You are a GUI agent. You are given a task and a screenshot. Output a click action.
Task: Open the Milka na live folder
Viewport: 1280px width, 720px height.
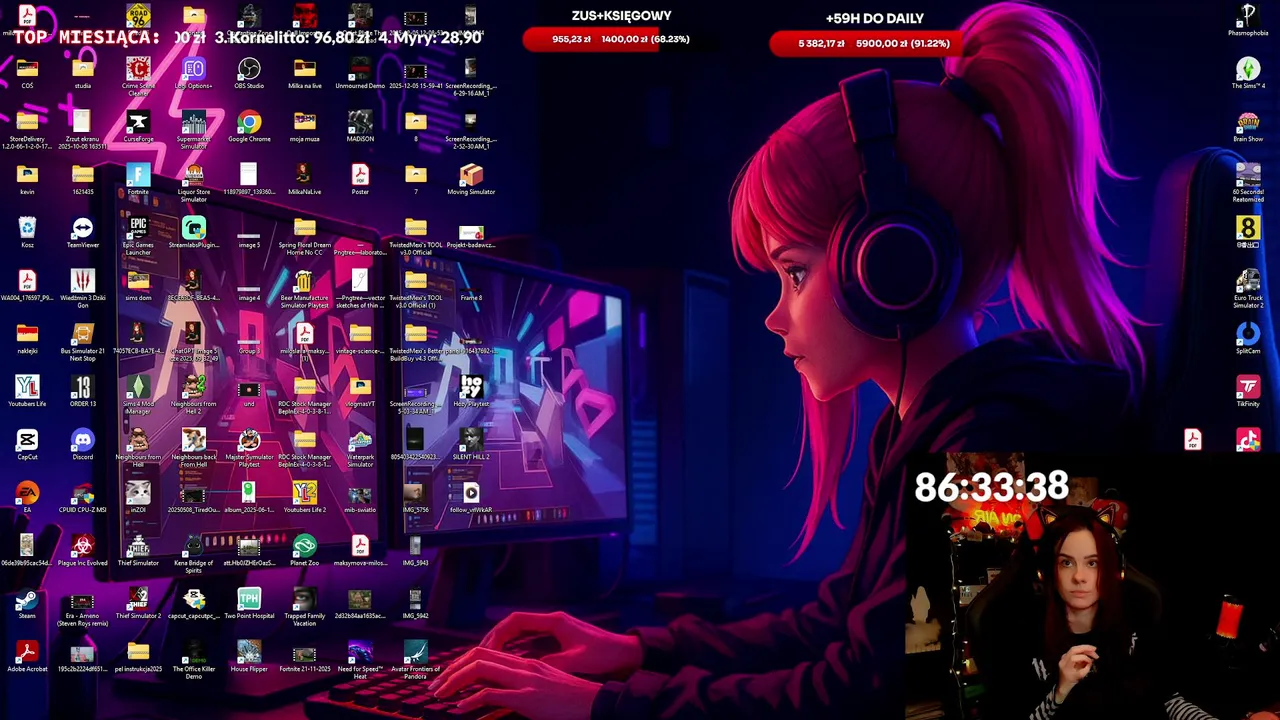pyautogui.click(x=305, y=72)
